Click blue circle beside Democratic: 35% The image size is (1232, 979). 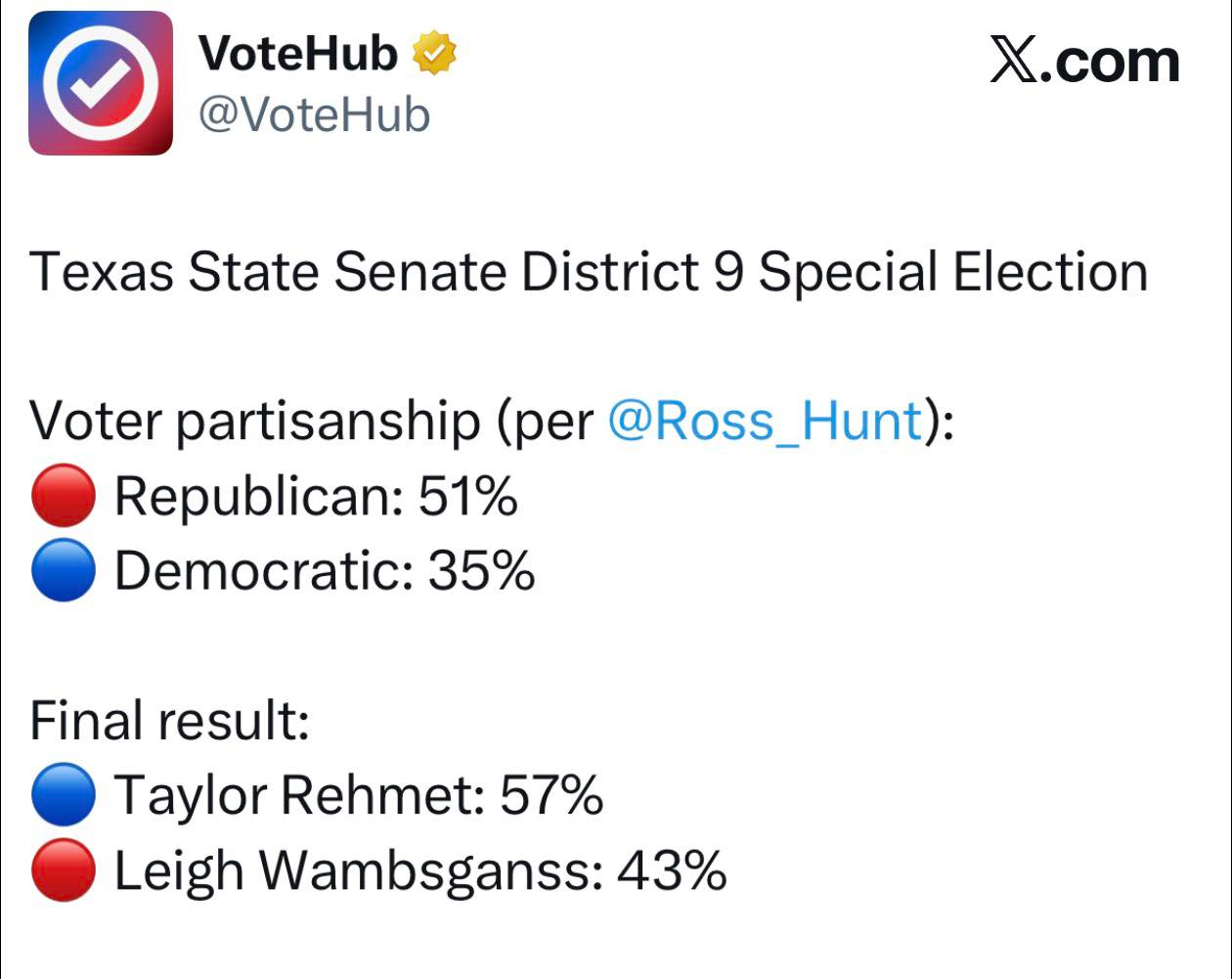click(x=64, y=572)
